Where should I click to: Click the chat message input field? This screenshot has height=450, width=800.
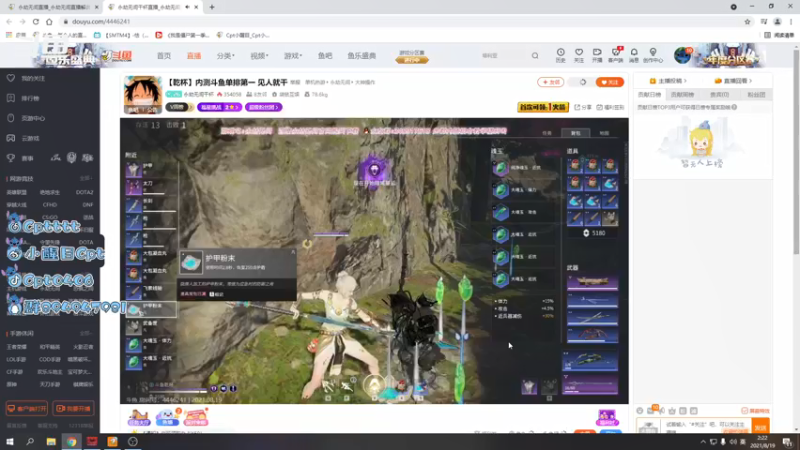click(x=707, y=428)
